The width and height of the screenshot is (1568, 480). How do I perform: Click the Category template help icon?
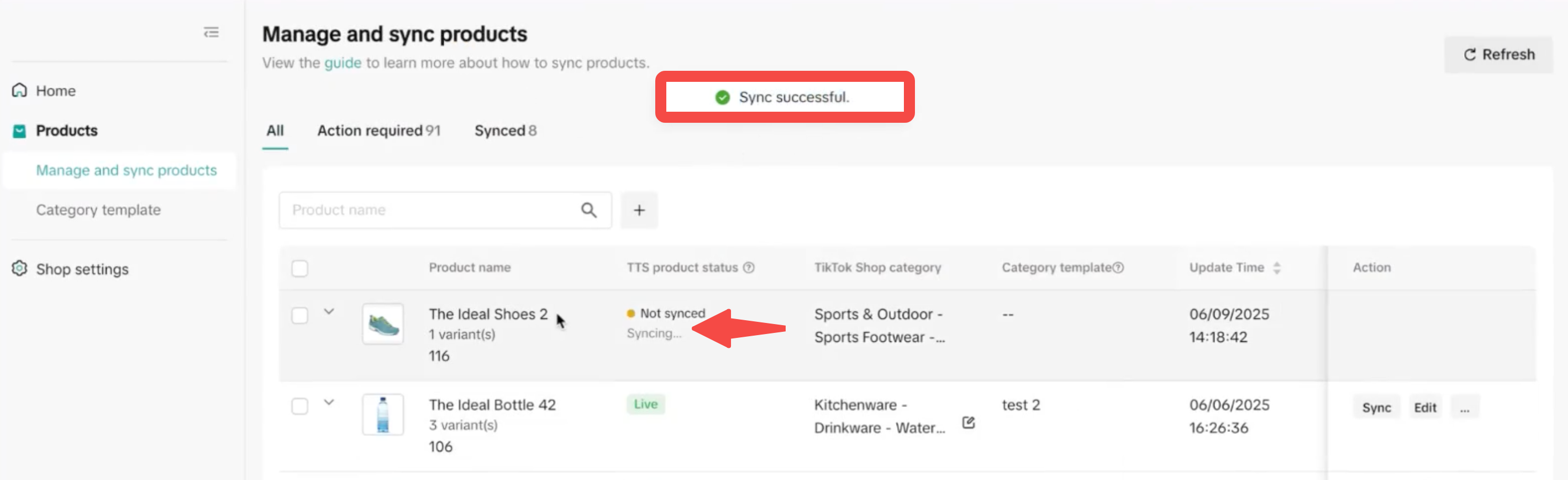tap(1118, 268)
